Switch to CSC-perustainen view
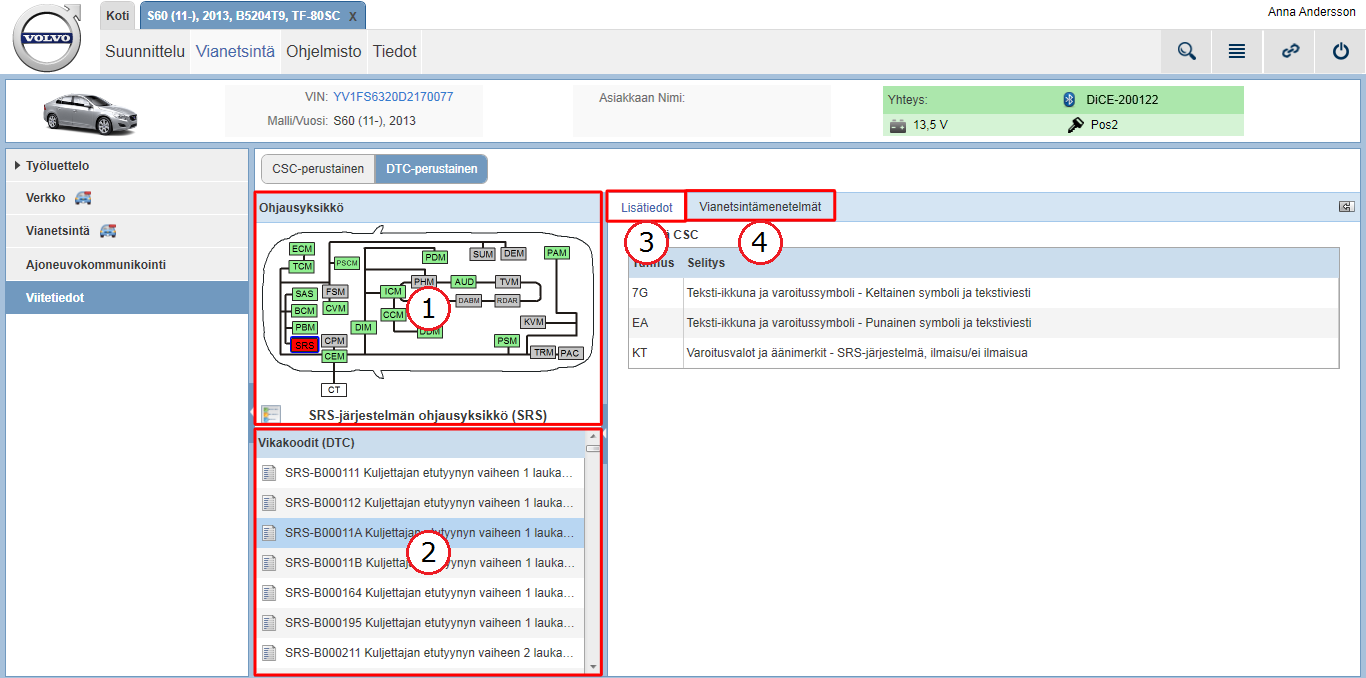This screenshot has width=1366, height=678. pos(318,169)
